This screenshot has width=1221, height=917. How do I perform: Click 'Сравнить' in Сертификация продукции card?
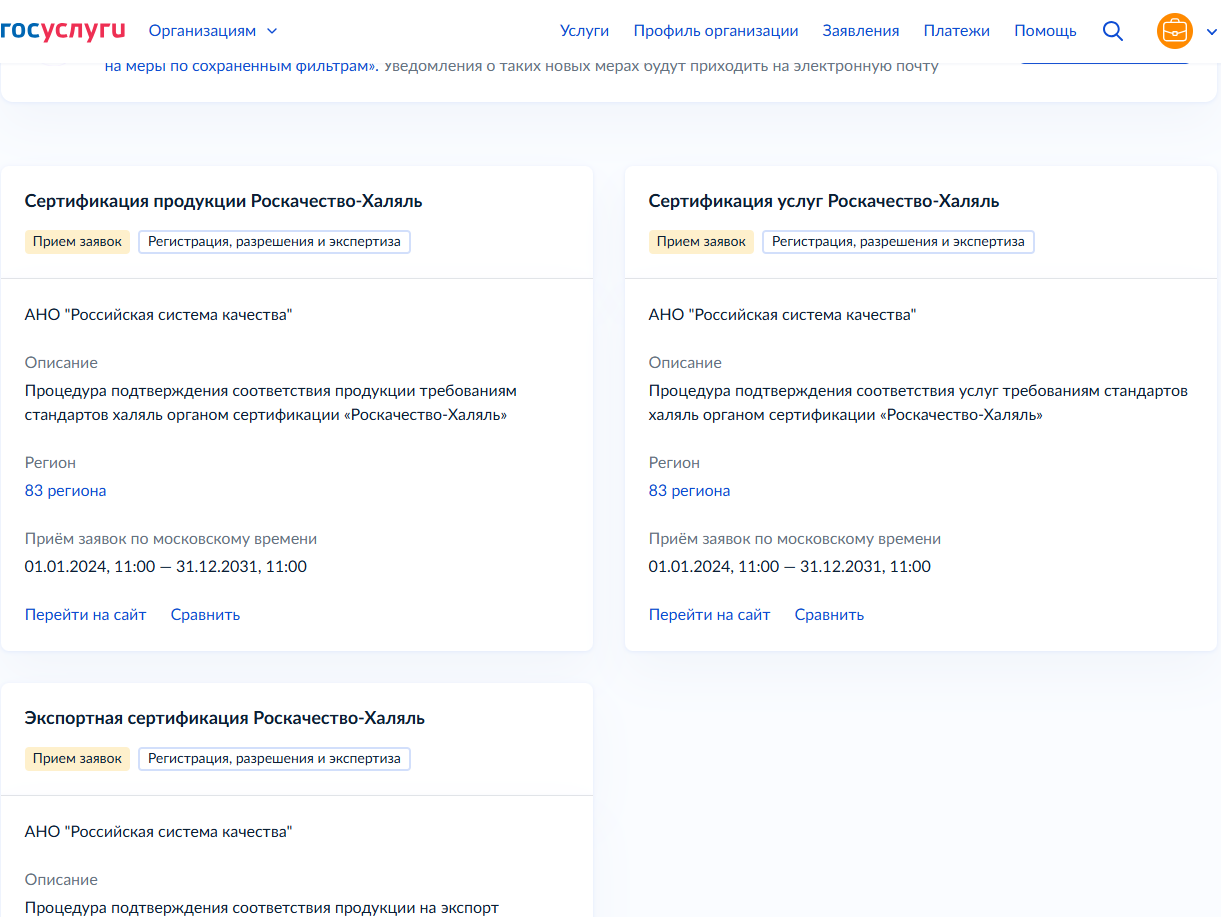(205, 615)
